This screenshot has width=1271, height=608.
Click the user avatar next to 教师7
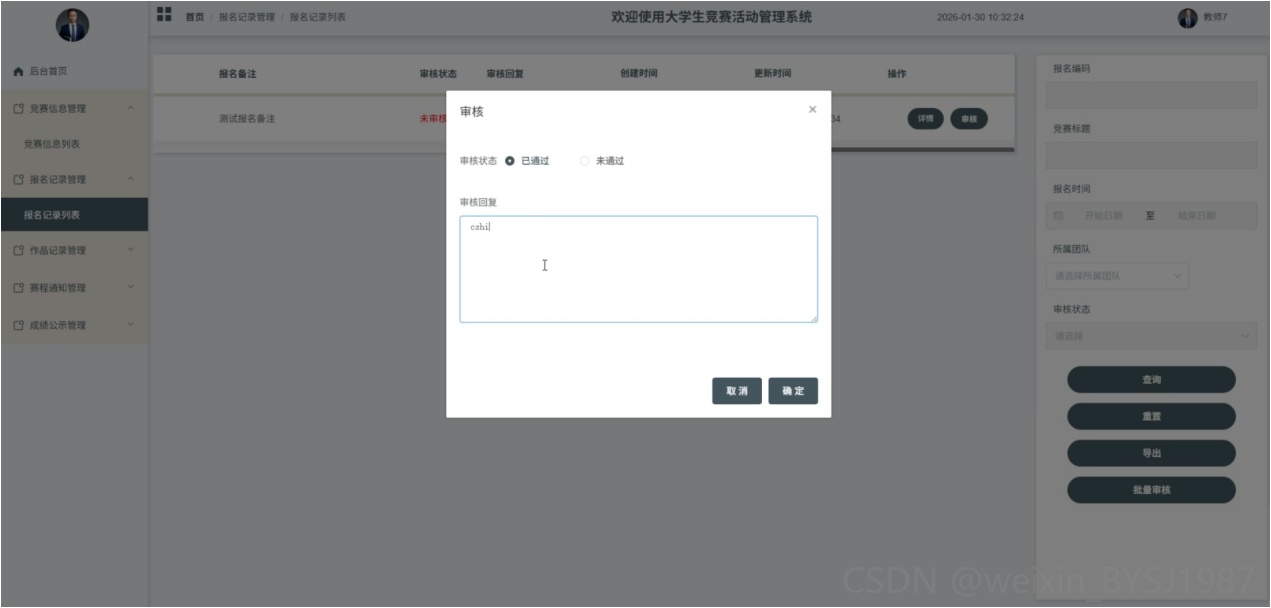tap(1188, 18)
